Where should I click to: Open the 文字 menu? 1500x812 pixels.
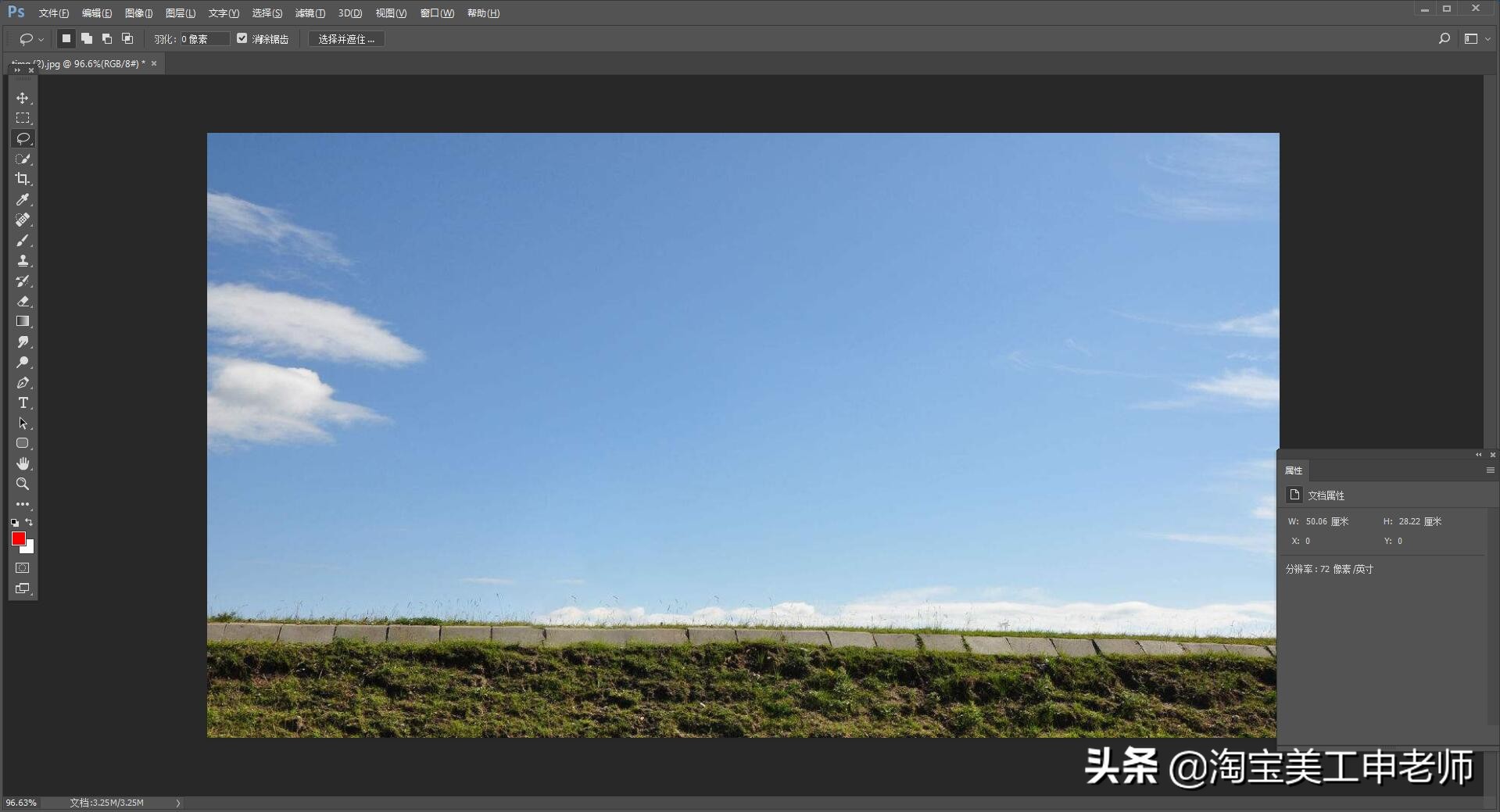pyautogui.click(x=224, y=13)
